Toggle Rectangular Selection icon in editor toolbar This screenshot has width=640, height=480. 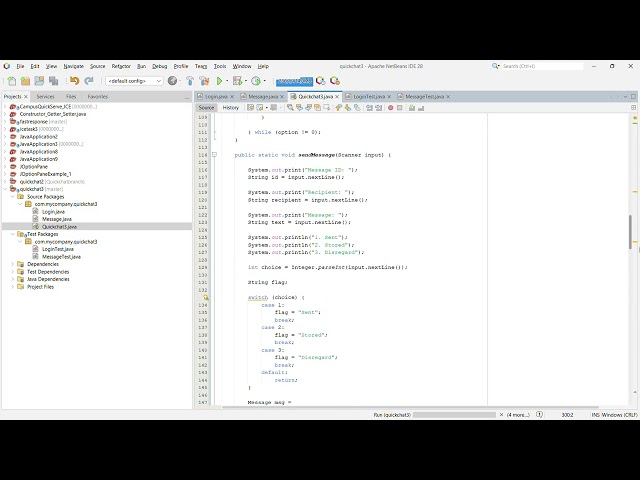coord(327,107)
